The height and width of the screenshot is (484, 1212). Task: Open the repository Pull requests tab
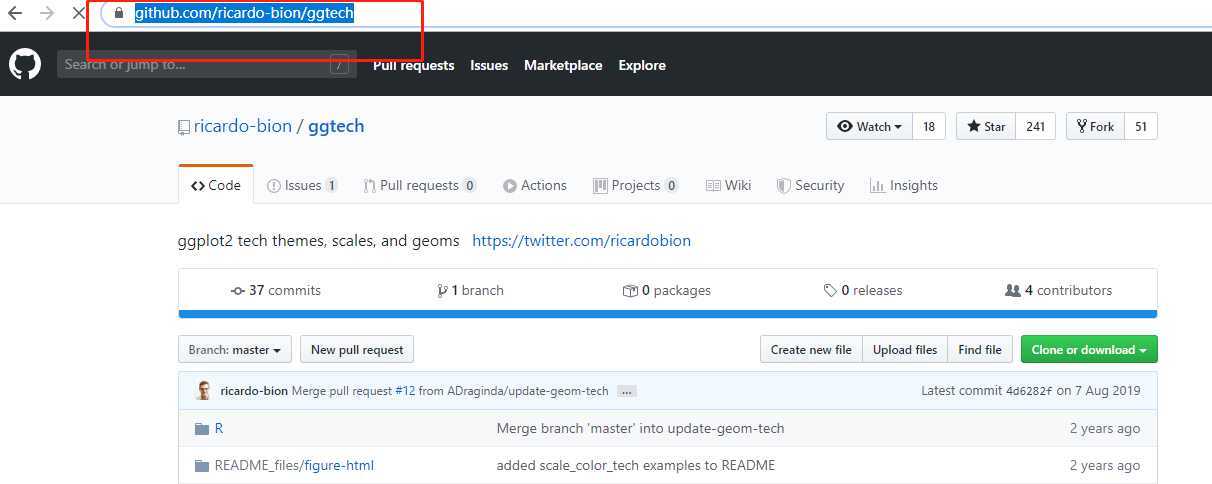(x=420, y=185)
